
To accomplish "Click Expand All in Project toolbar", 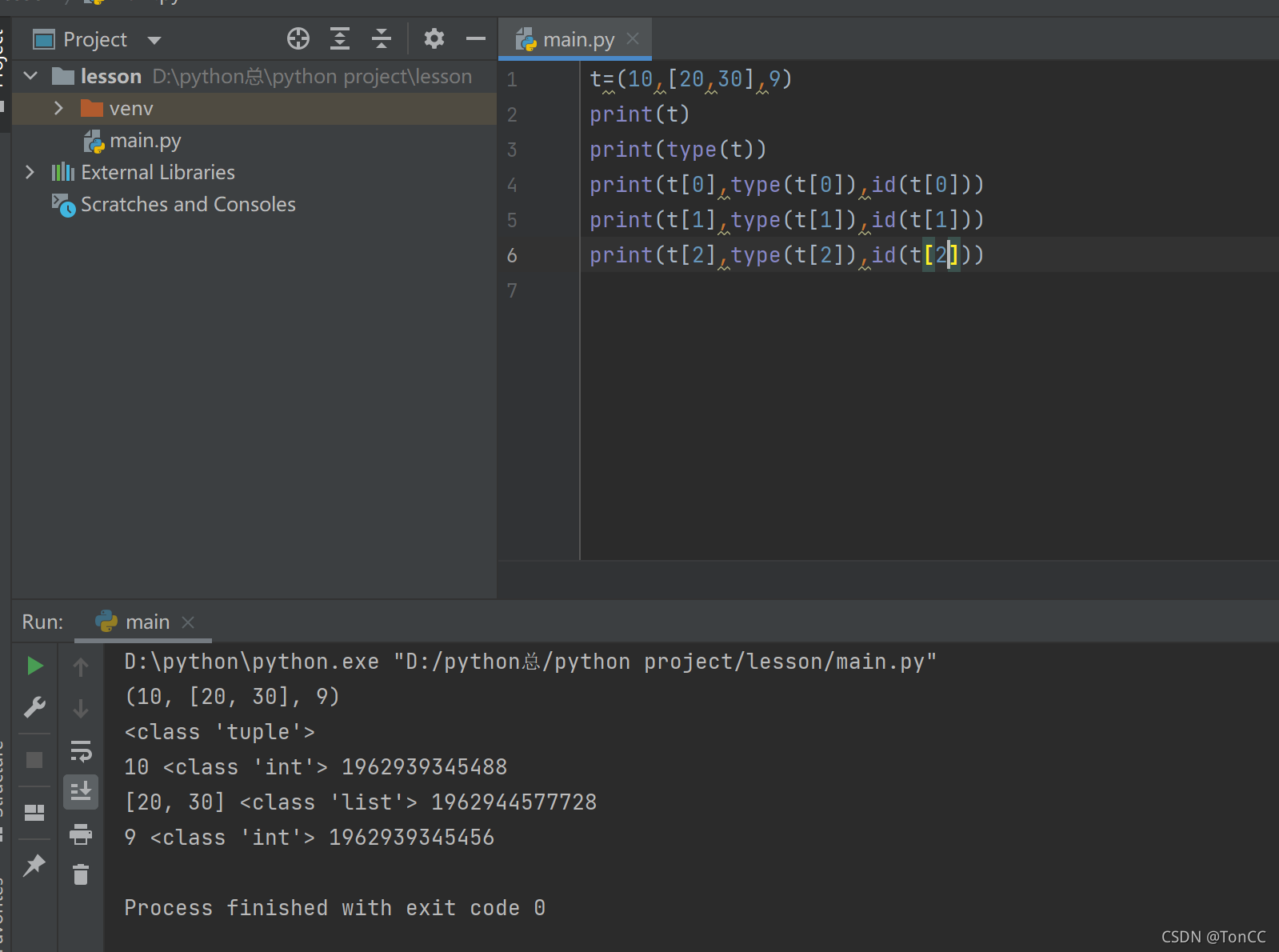I will 340,38.
